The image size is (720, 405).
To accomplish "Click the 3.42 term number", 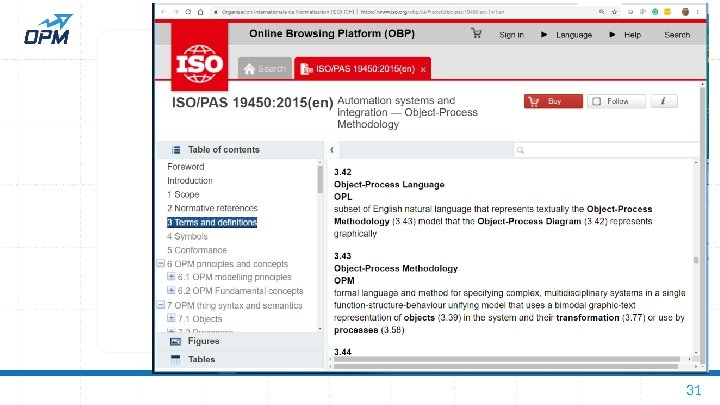I will coord(343,172).
